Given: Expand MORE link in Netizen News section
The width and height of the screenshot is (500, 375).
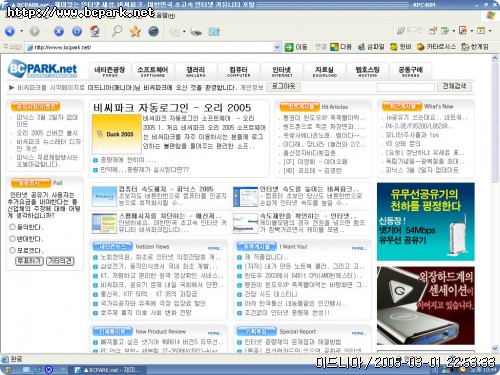Looking at the screenshot, I should pos(215,248).
